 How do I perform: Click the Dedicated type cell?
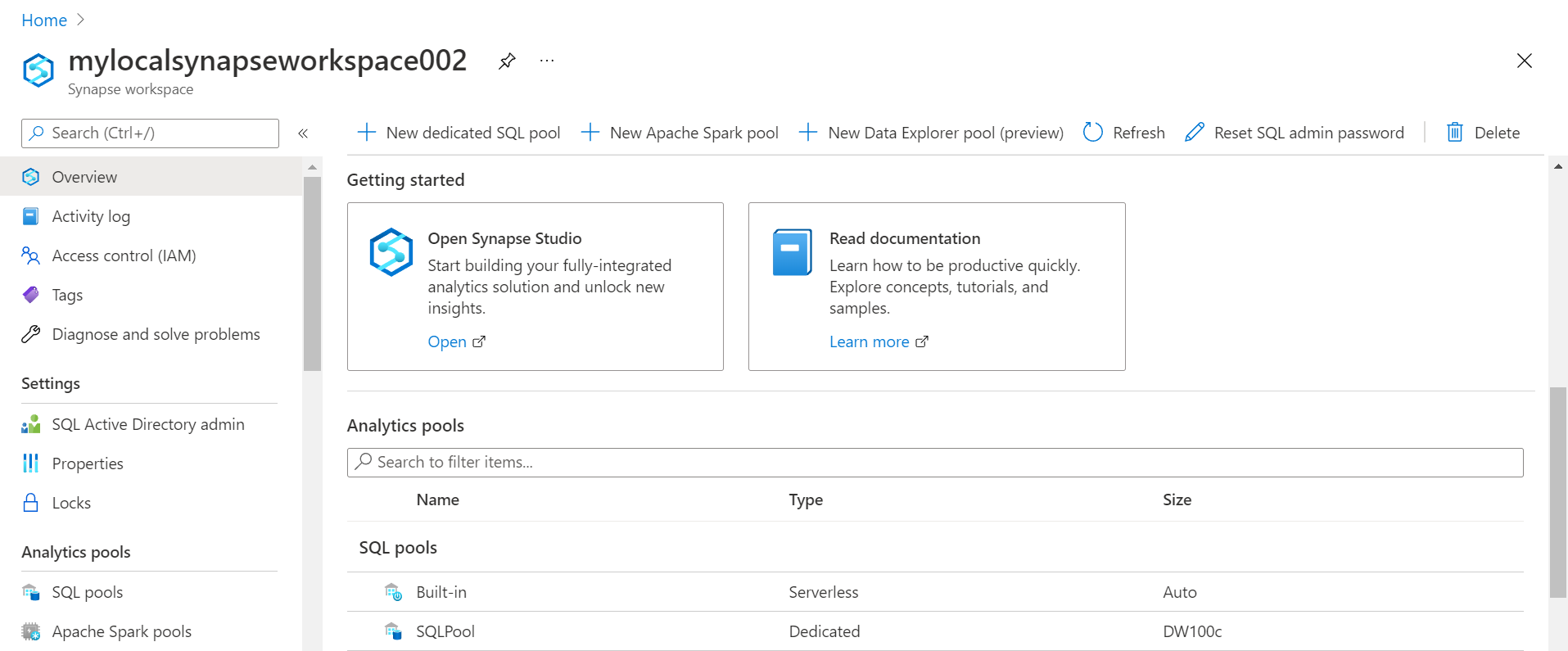[x=825, y=631]
